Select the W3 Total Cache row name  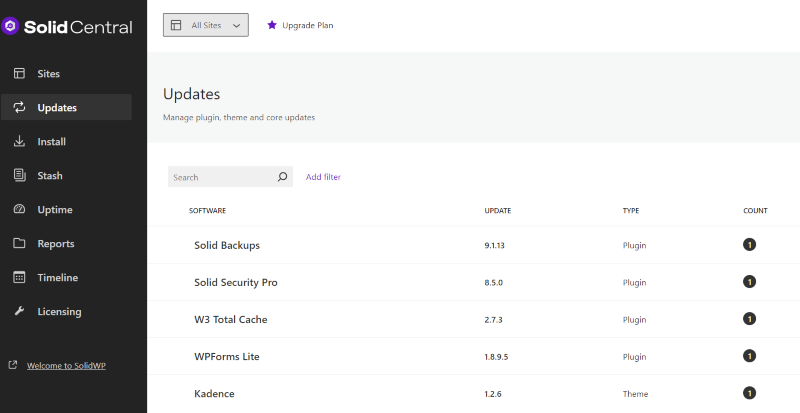pyautogui.click(x=231, y=320)
